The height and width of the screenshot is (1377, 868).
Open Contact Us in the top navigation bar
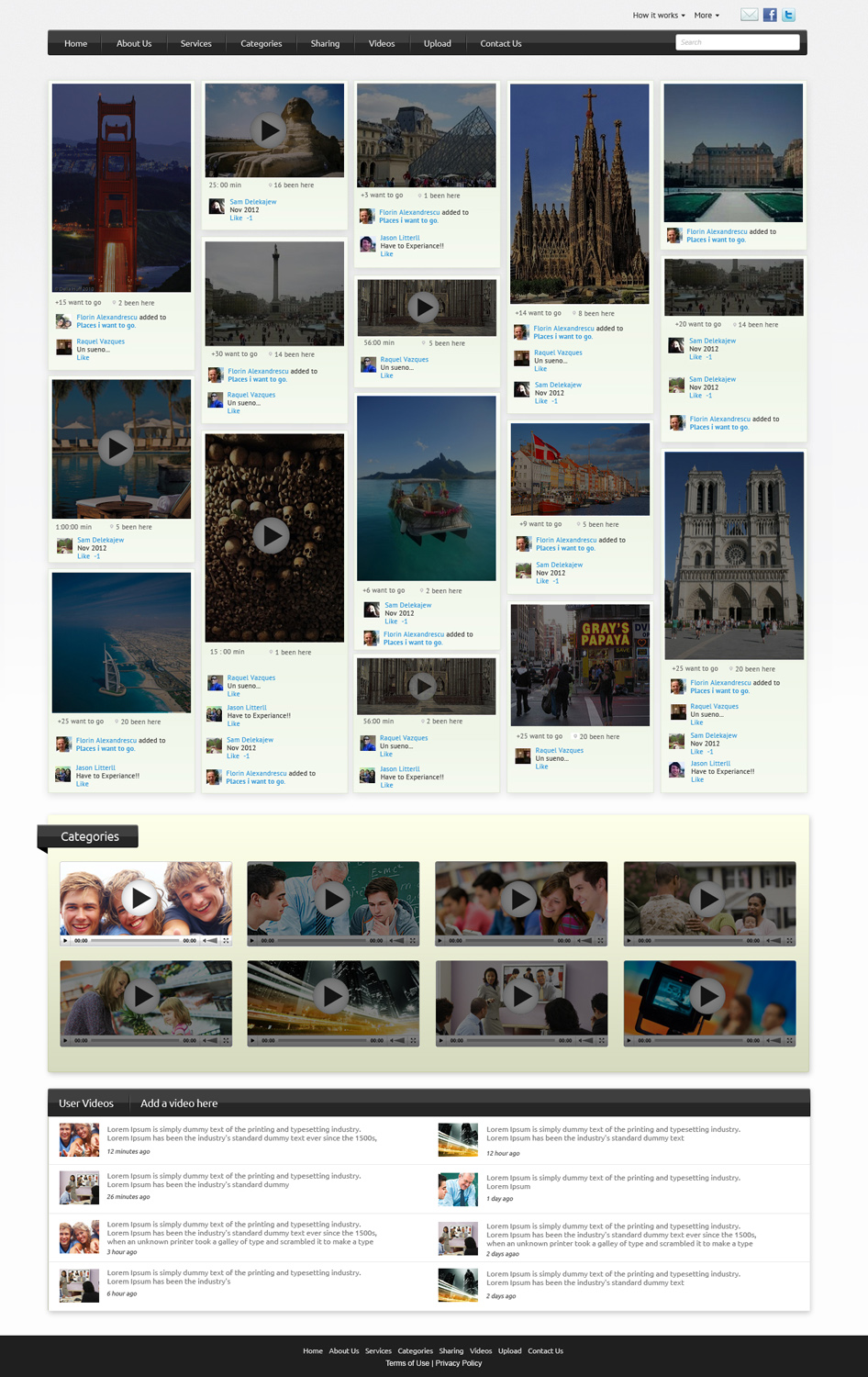coord(501,43)
